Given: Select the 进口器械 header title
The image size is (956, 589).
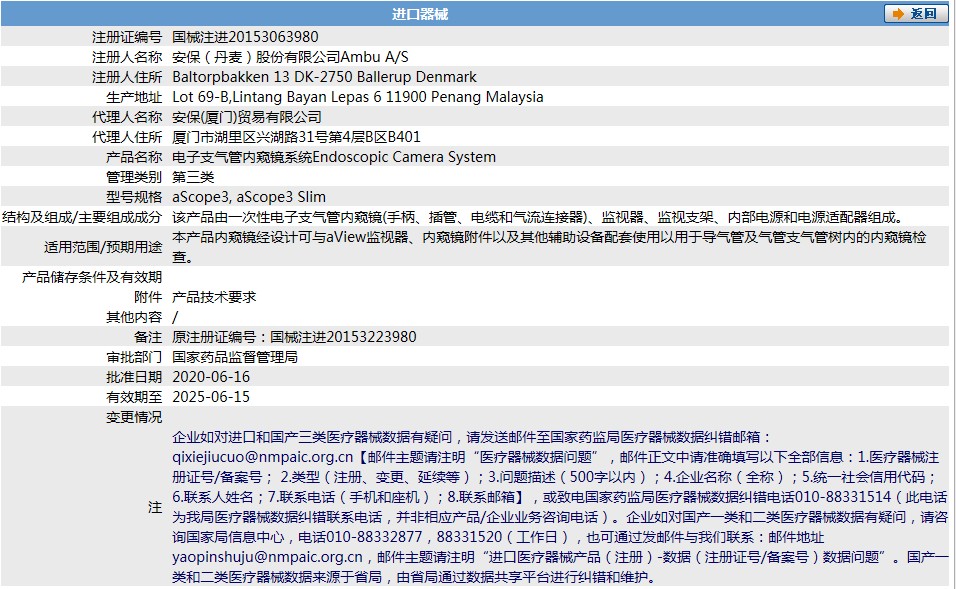Looking at the screenshot, I should (x=420, y=14).
